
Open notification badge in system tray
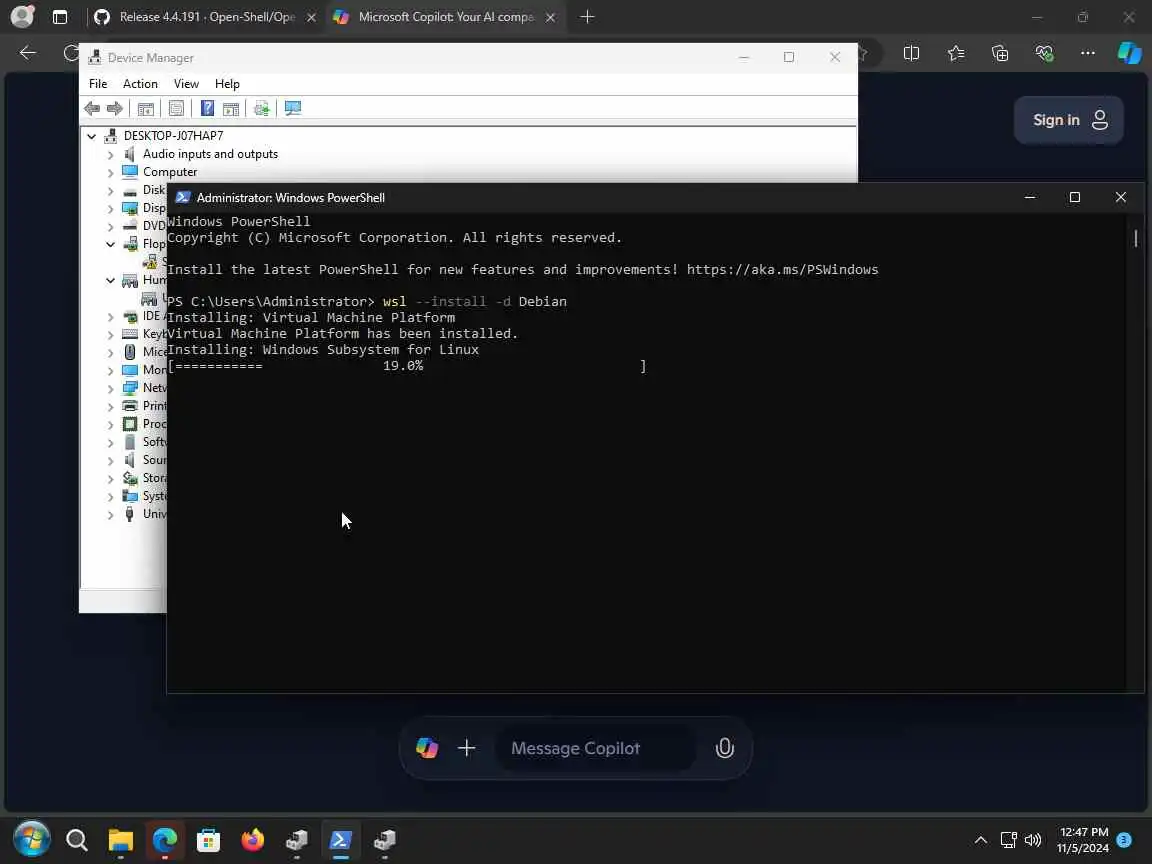tap(1124, 839)
